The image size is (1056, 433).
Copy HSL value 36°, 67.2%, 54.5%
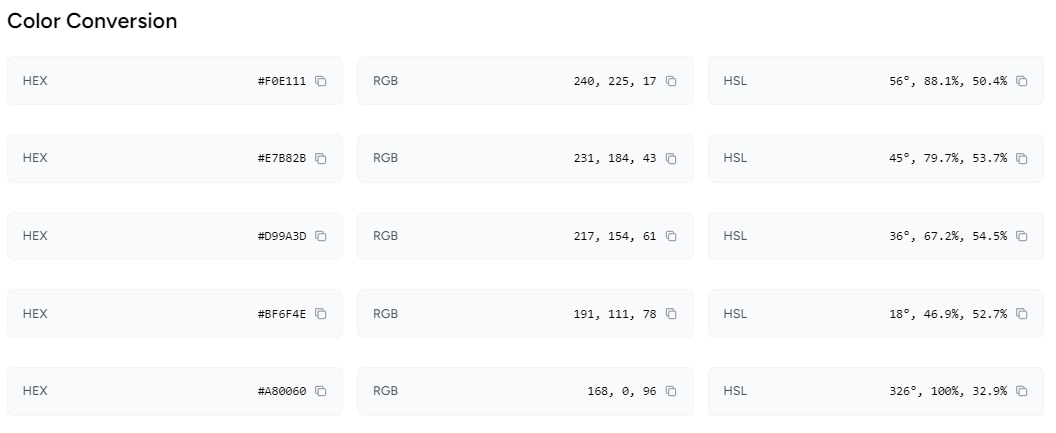click(x=1022, y=236)
